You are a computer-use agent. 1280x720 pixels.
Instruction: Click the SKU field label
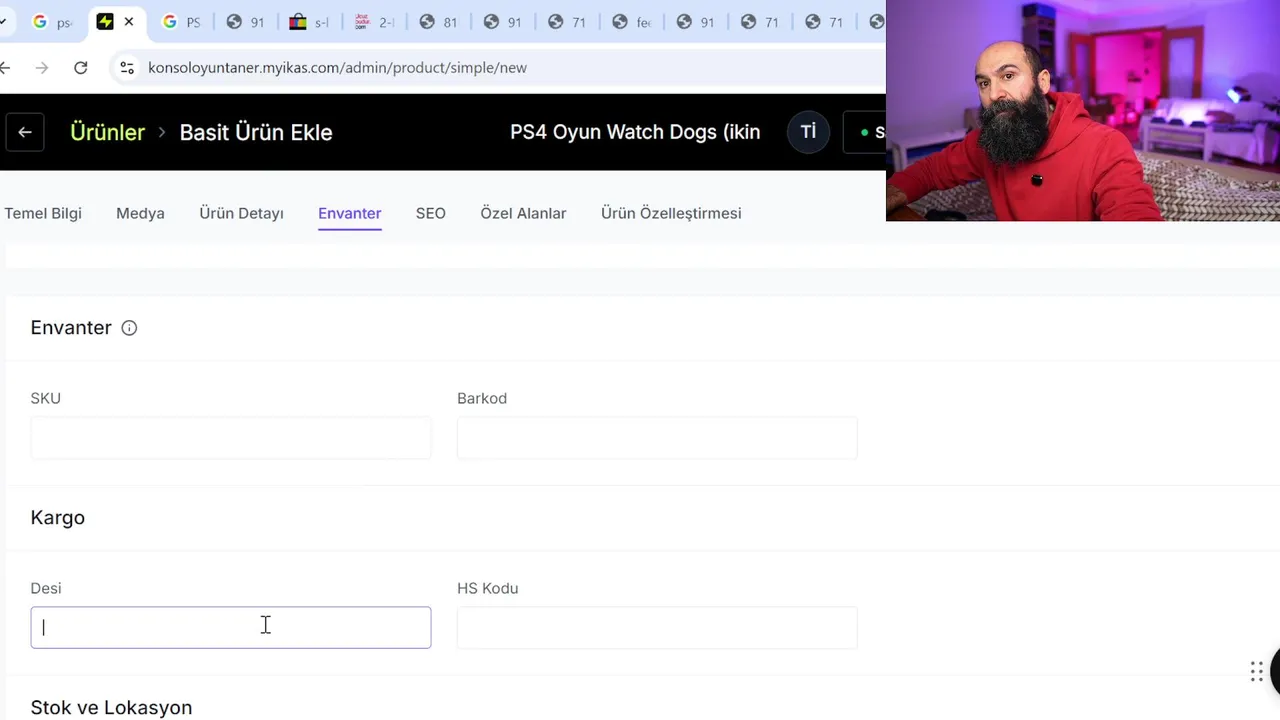pyautogui.click(x=46, y=398)
